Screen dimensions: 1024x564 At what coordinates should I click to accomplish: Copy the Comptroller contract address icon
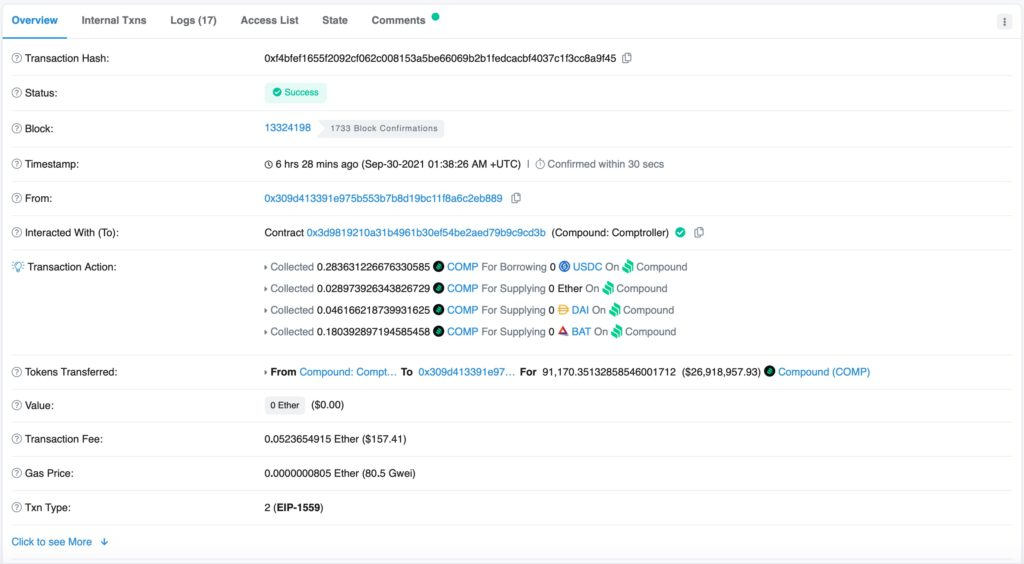(699, 232)
